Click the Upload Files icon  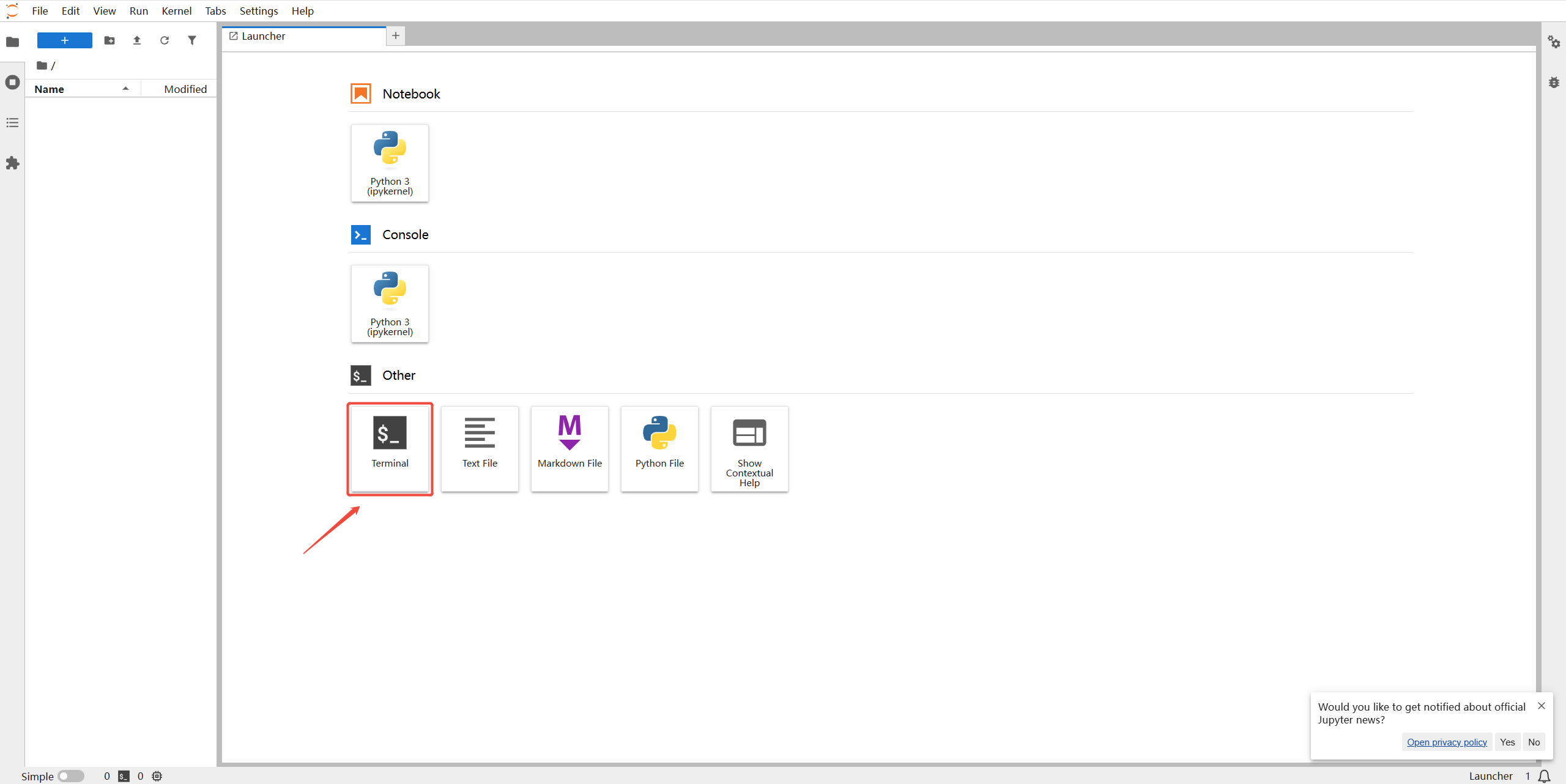[137, 40]
